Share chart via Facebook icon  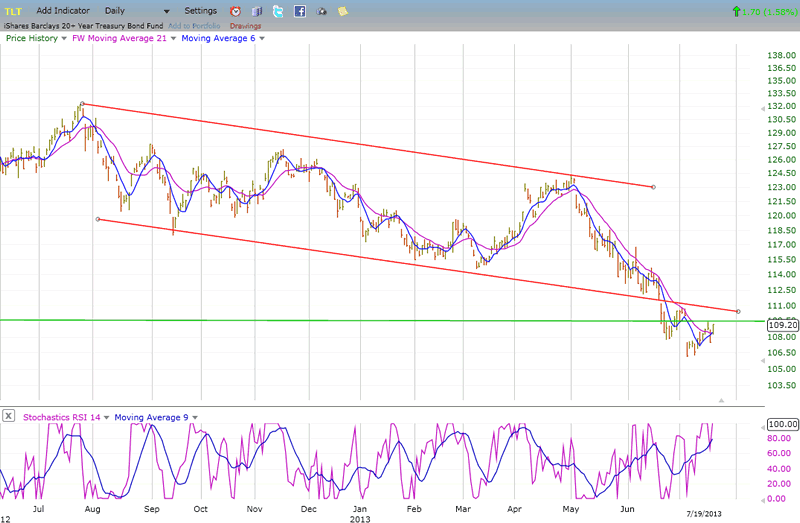(x=299, y=11)
